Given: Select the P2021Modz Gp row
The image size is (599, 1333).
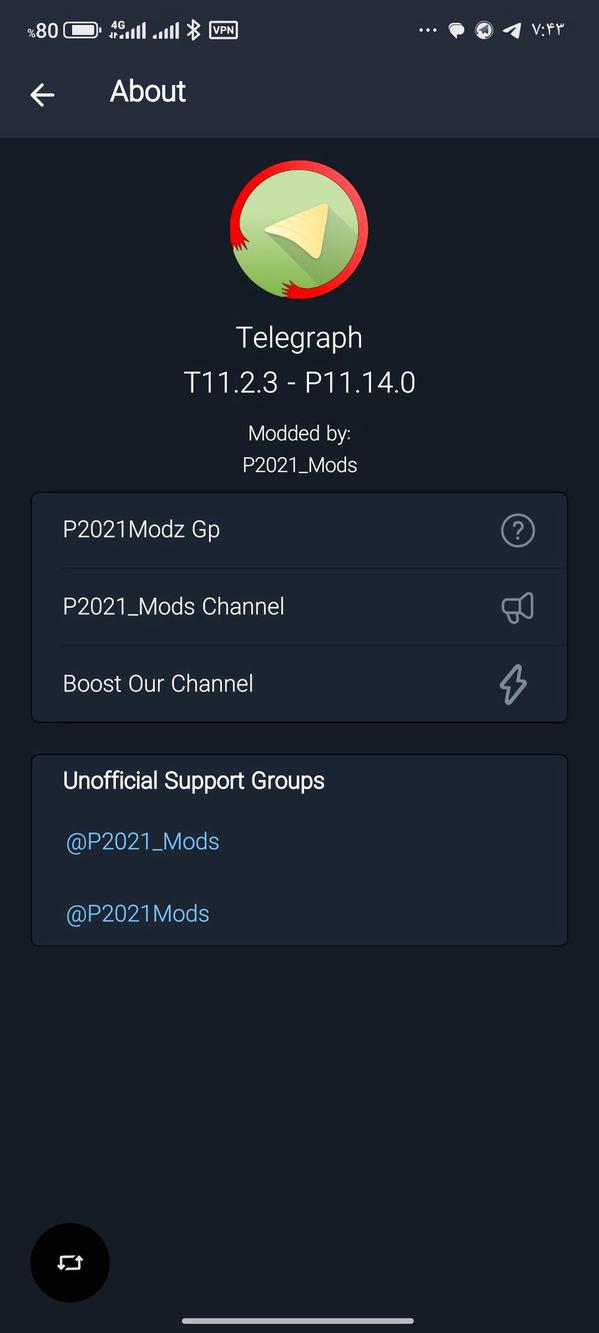Looking at the screenshot, I should click(x=250, y=530).
